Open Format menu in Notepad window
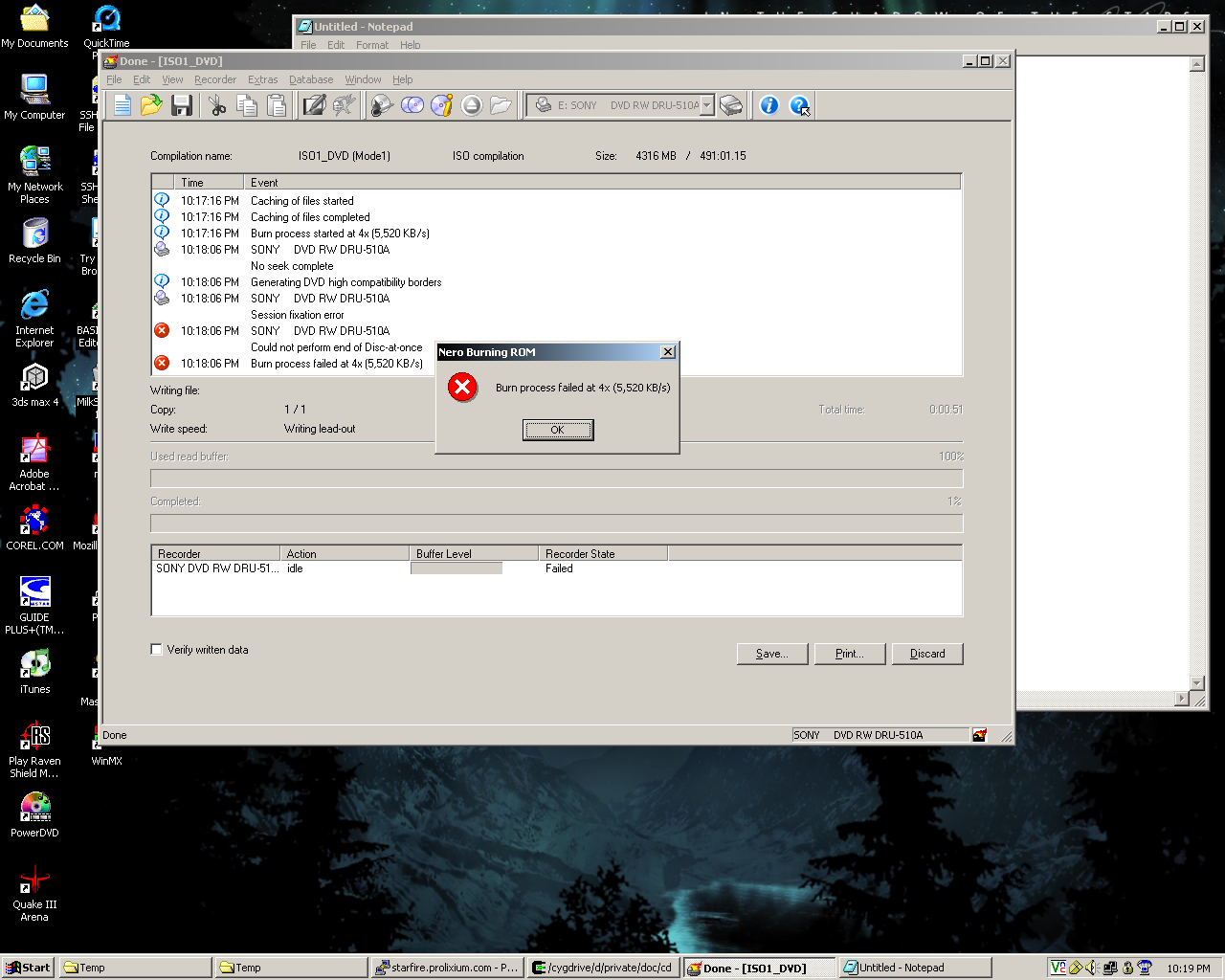 tap(372, 45)
